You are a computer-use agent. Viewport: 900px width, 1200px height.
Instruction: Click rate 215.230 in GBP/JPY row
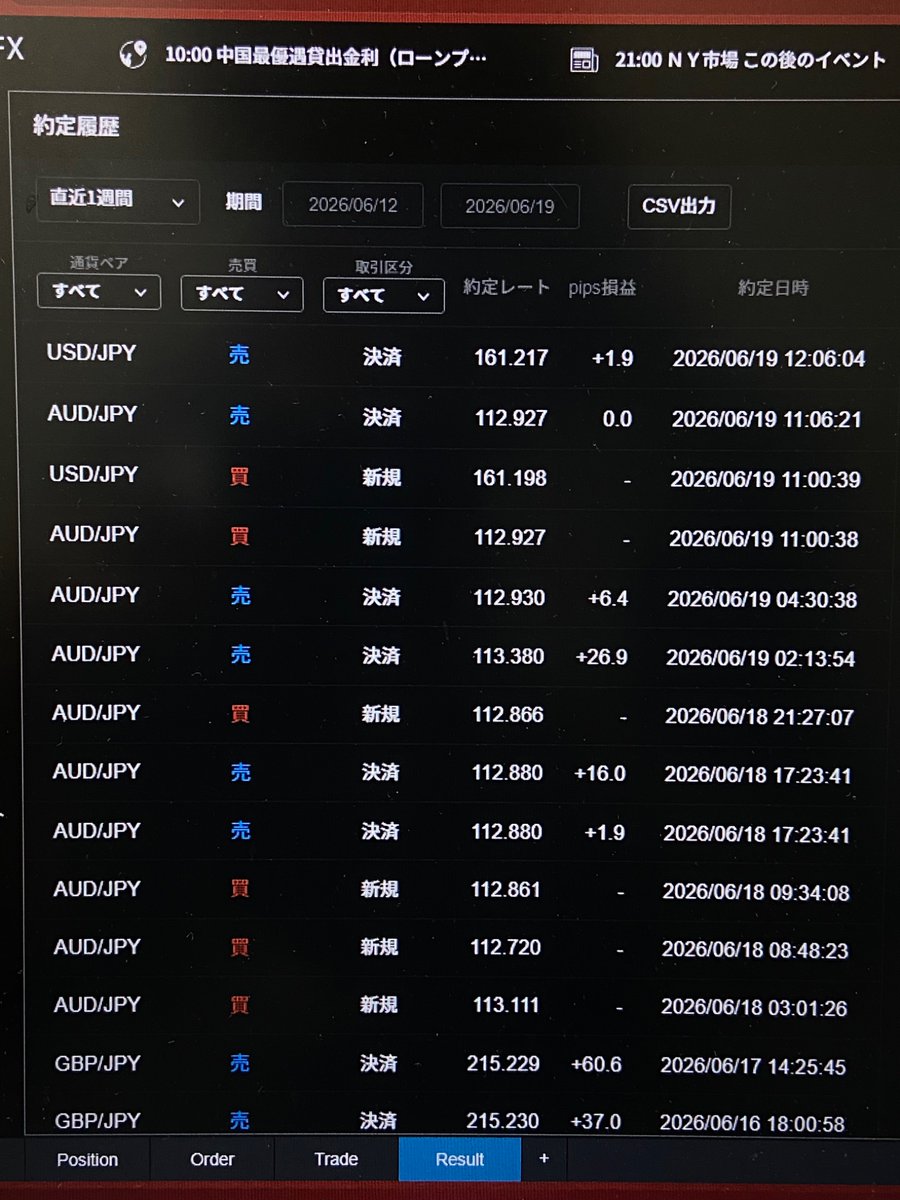tap(503, 1121)
